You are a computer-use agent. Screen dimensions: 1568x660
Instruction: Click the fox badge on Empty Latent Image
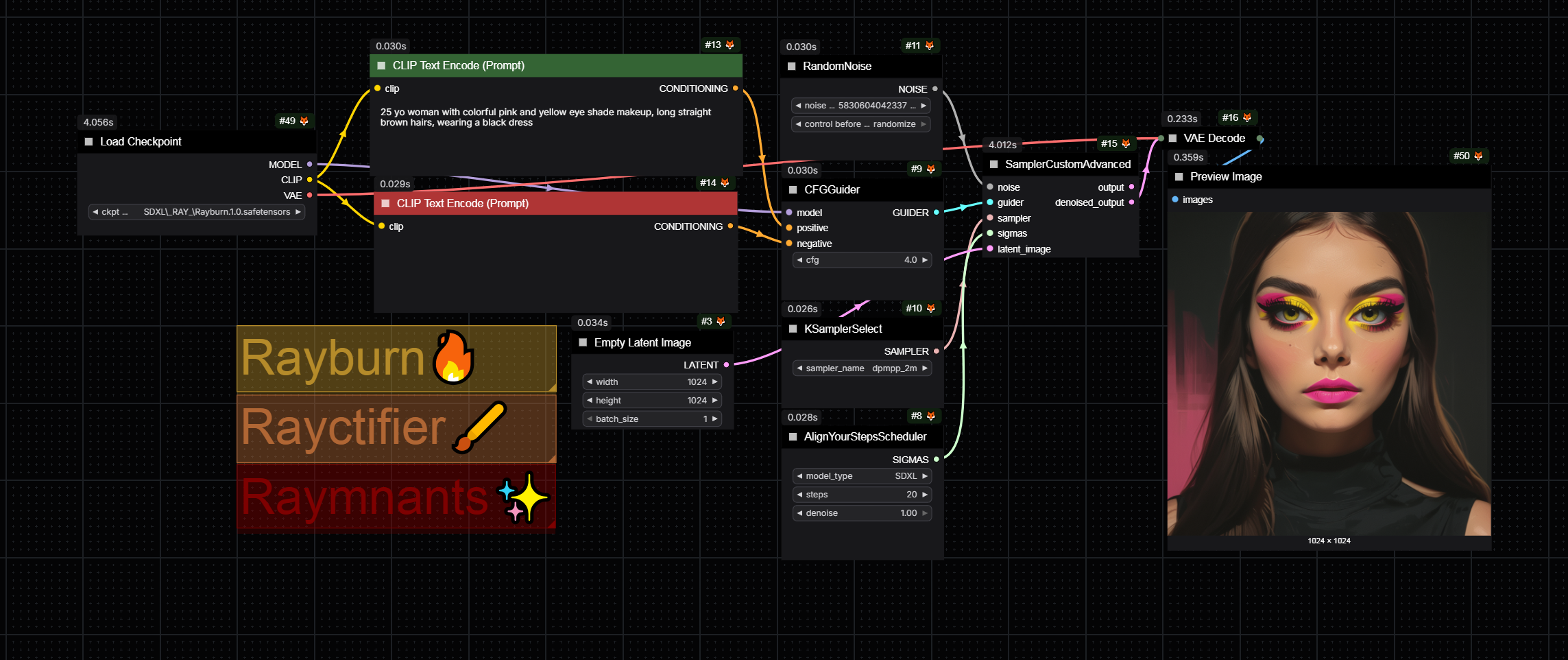coord(721,321)
